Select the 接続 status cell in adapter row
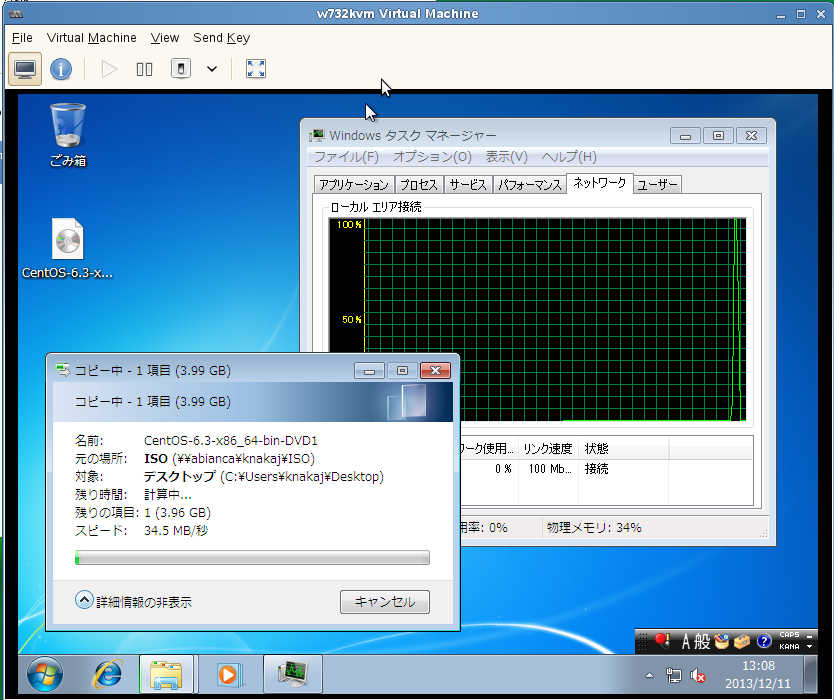The height and width of the screenshot is (700, 834). pos(596,469)
